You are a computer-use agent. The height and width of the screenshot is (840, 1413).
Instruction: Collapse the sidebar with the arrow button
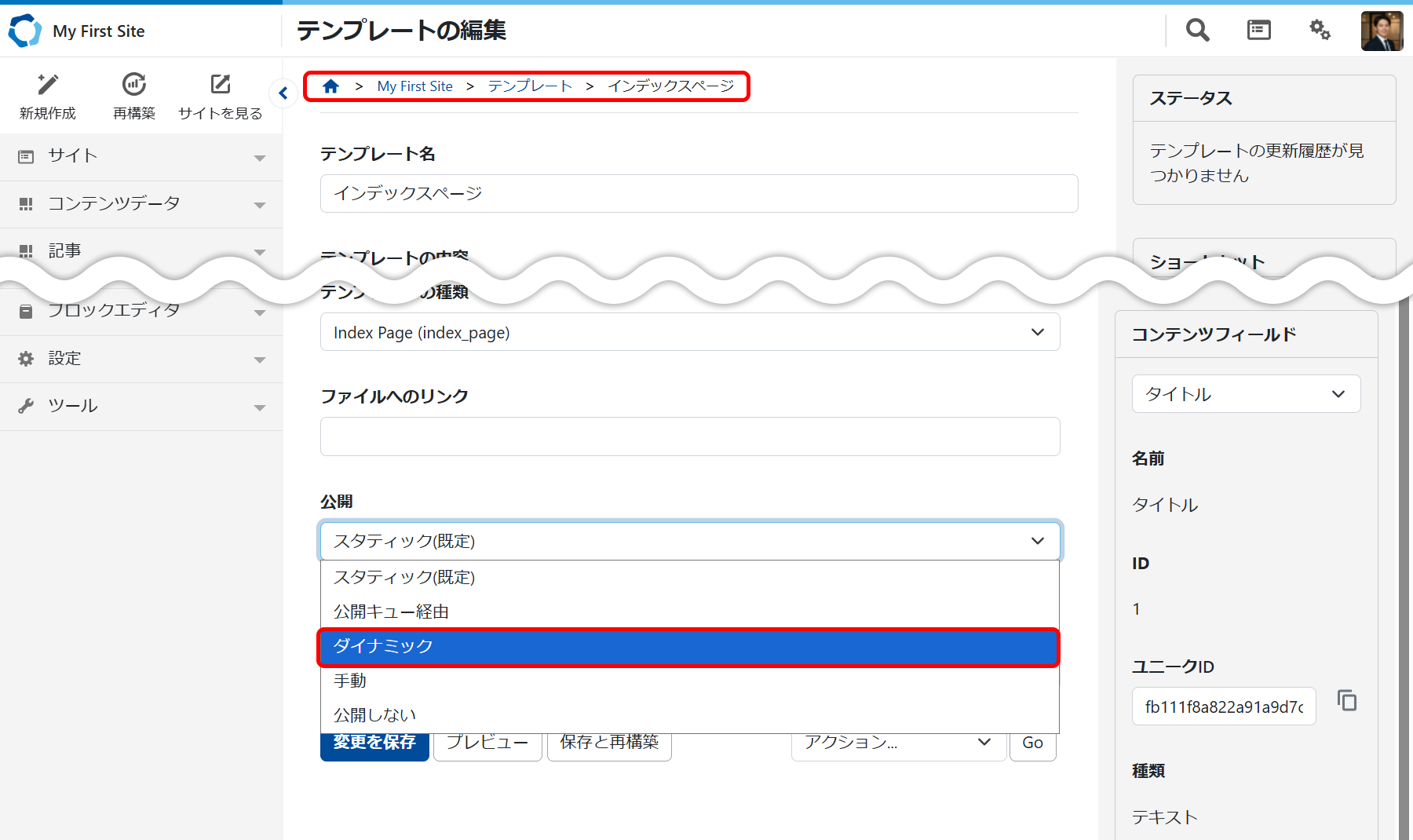click(283, 93)
